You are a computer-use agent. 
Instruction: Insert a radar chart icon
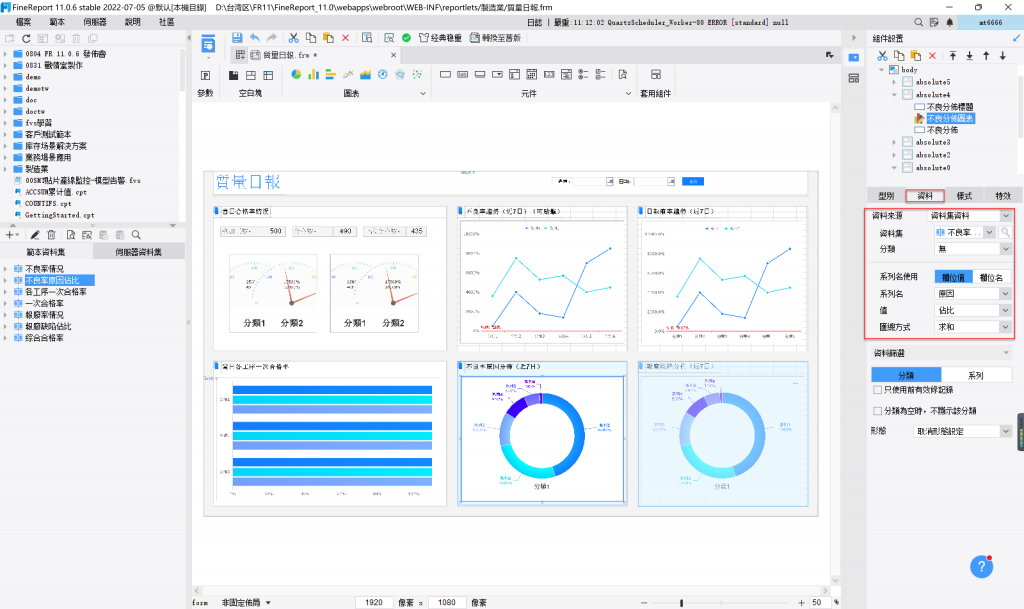pyautogui.click(x=400, y=74)
